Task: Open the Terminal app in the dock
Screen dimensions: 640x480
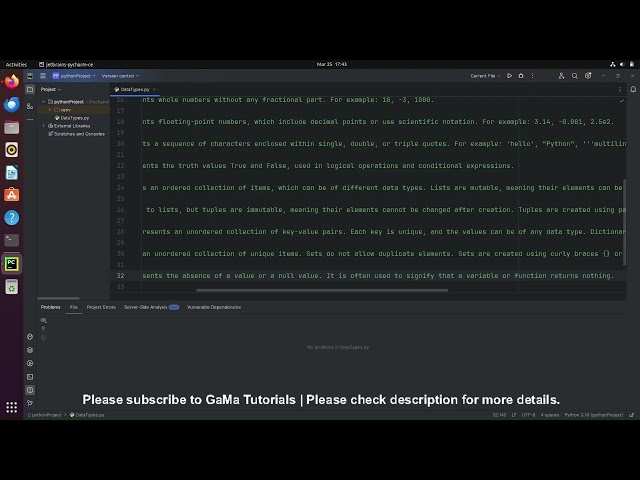Action: (x=11, y=240)
